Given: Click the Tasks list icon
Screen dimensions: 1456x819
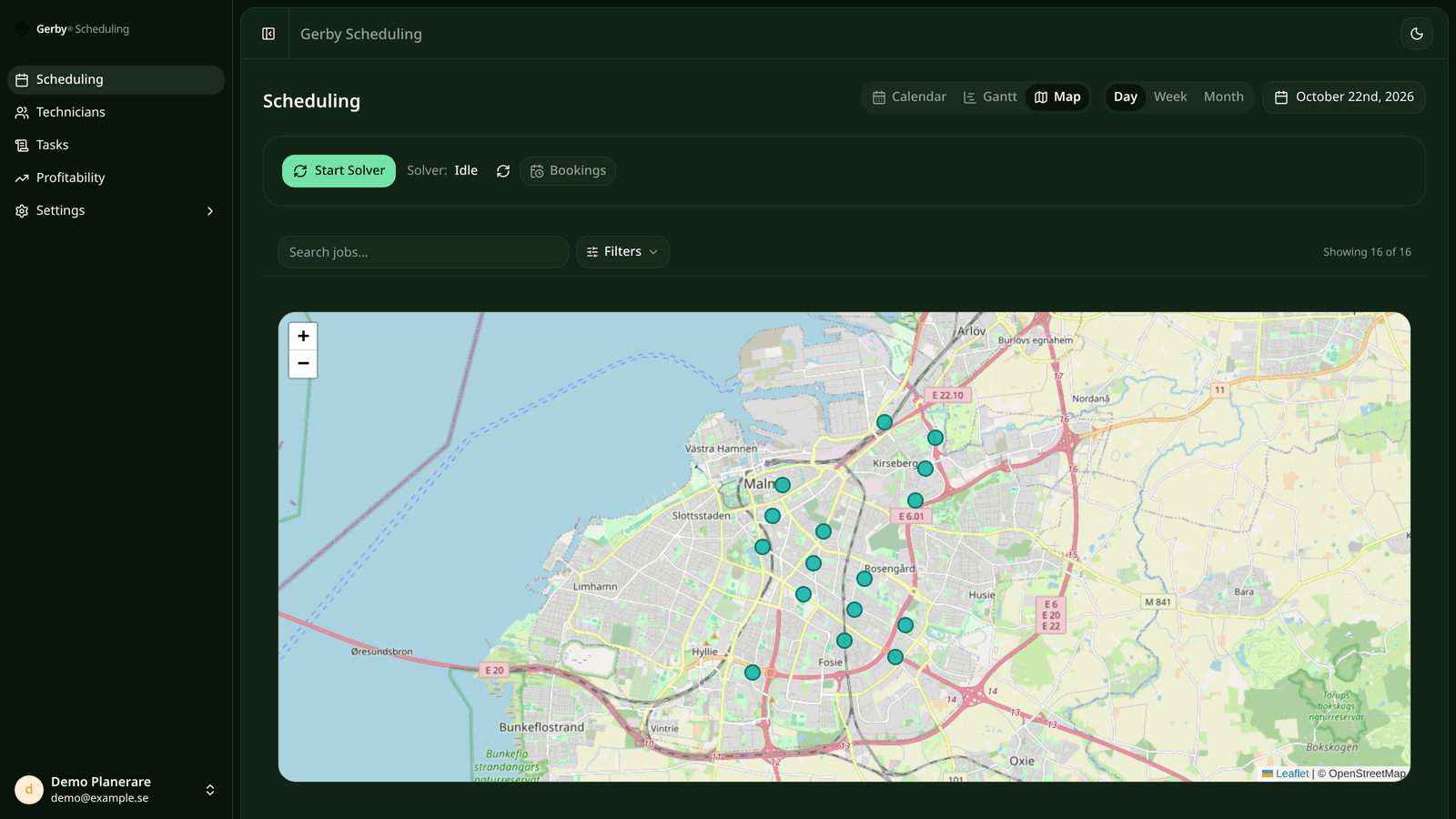Looking at the screenshot, I should 22,146.
